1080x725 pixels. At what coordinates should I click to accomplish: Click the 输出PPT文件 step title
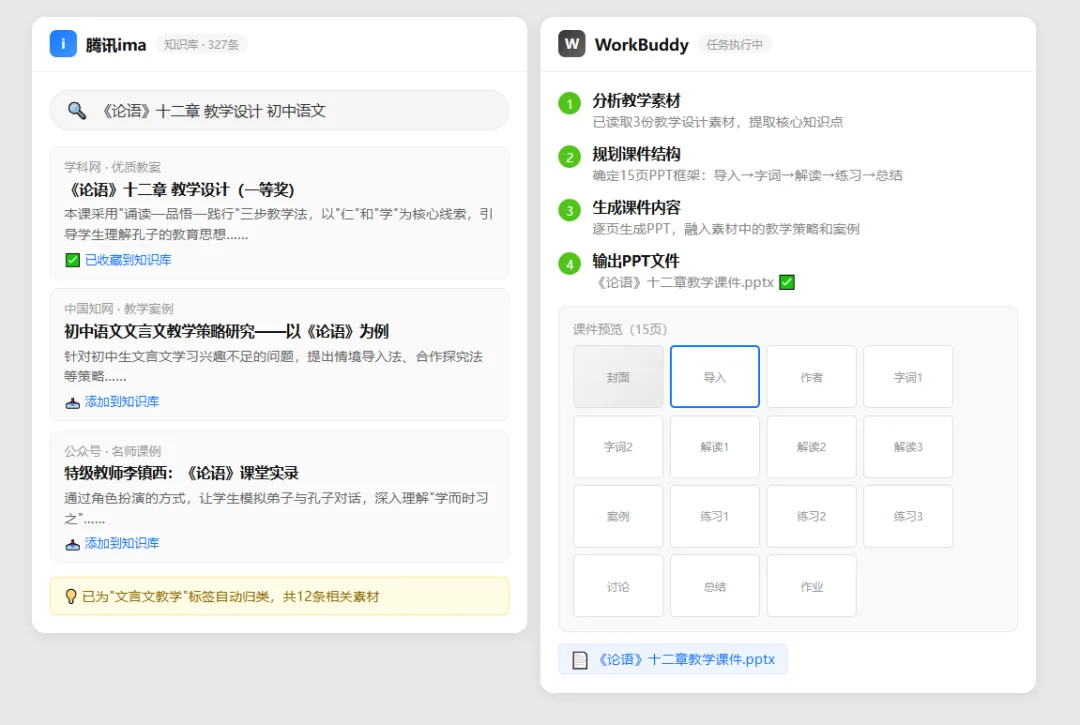[636, 261]
